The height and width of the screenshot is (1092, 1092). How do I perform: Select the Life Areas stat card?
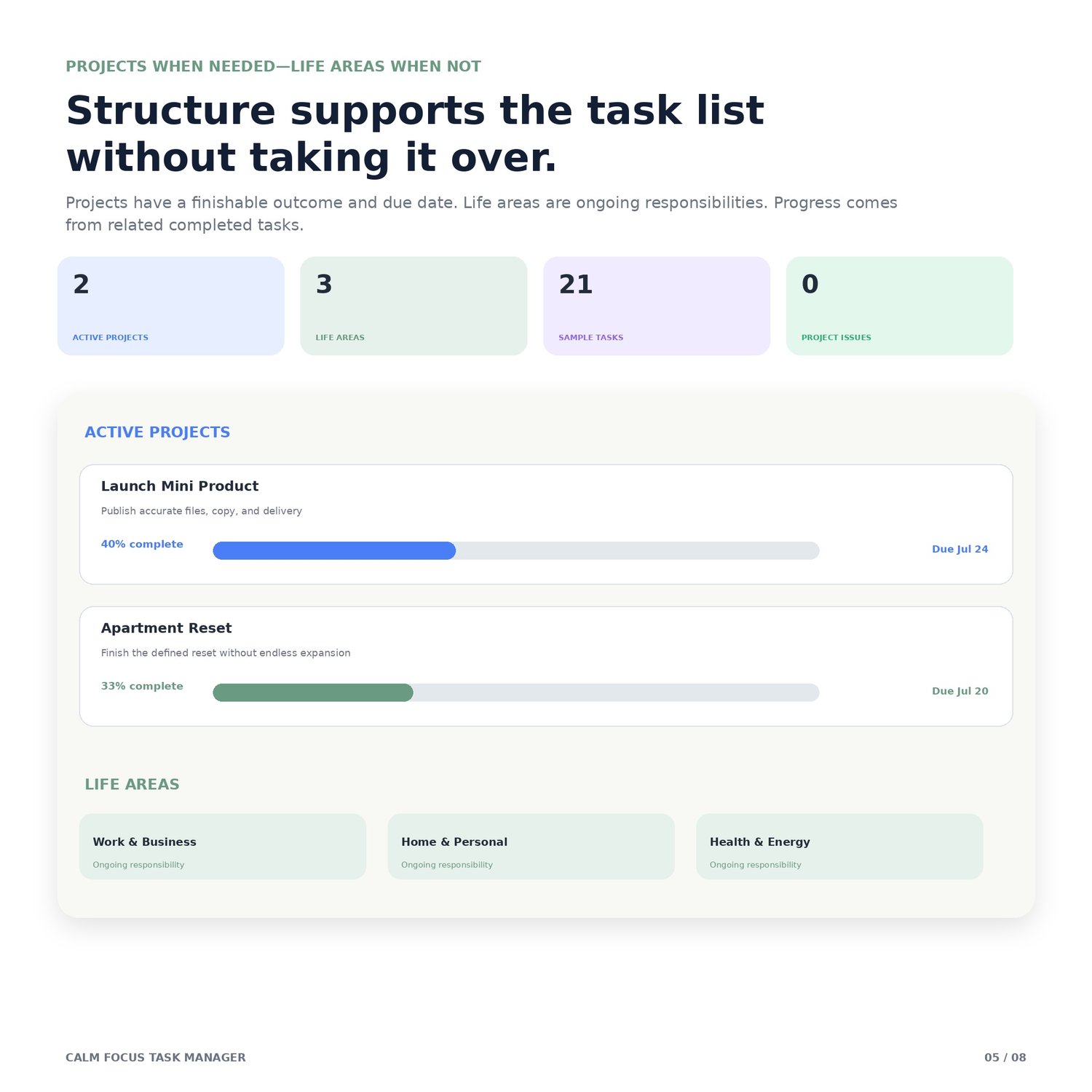(414, 306)
